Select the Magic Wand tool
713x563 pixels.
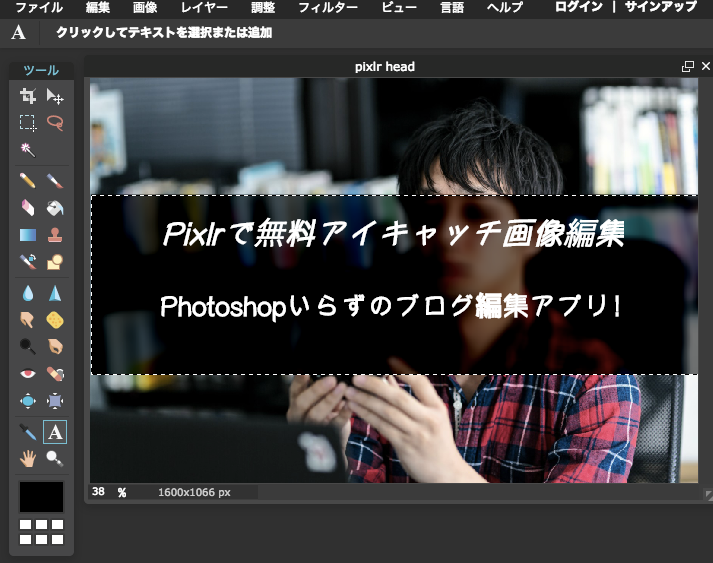[x=28, y=150]
